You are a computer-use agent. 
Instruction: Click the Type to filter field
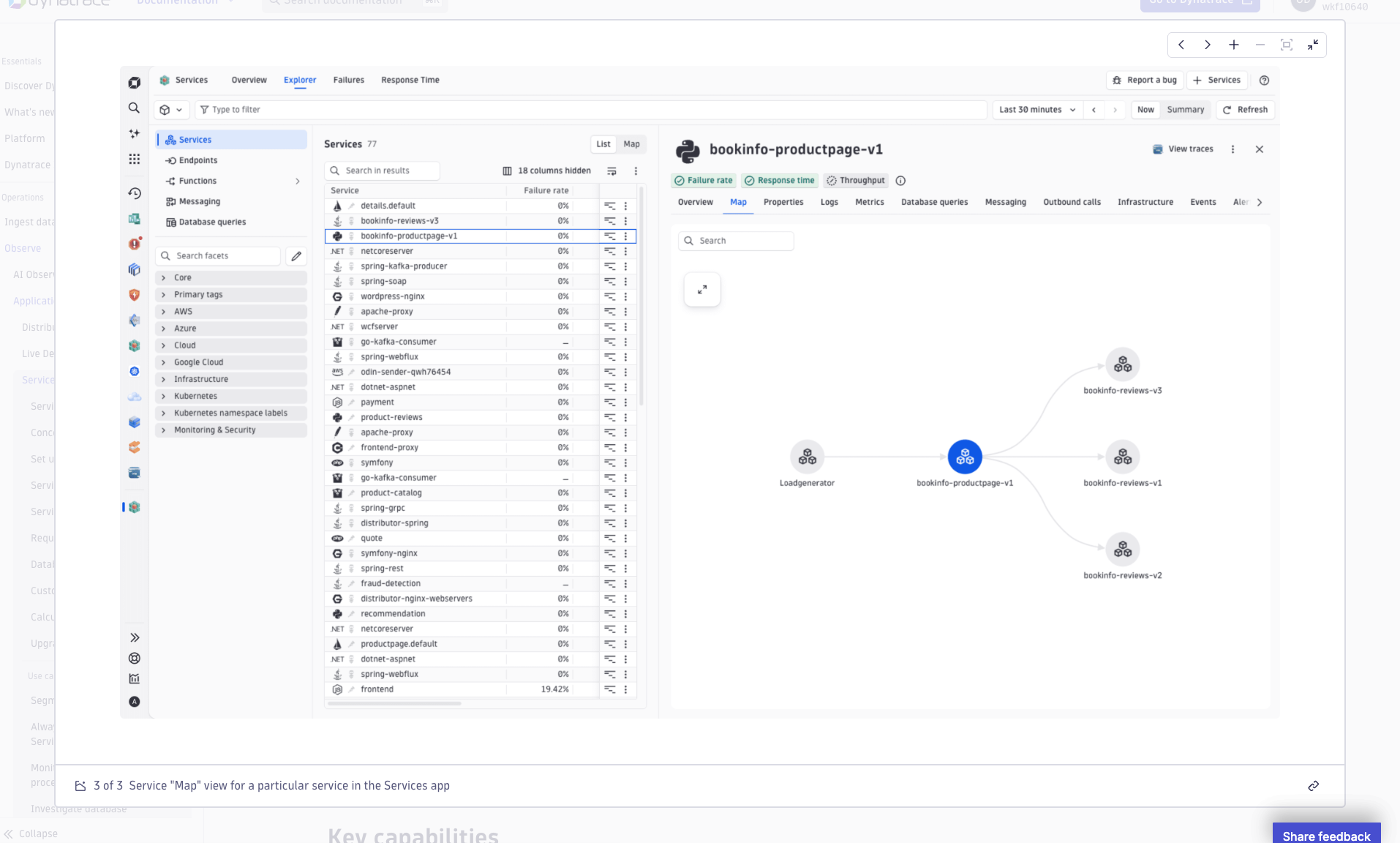[591, 110]
